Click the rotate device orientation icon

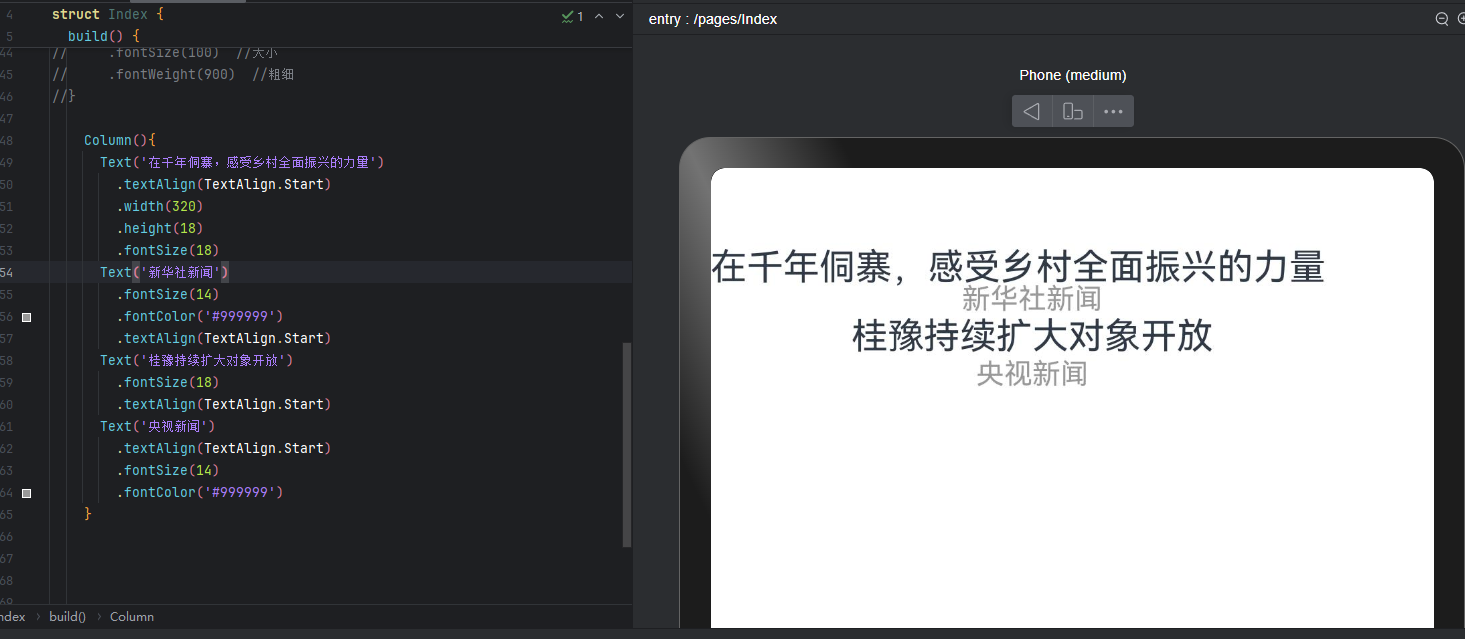[x=1073, y=111]
